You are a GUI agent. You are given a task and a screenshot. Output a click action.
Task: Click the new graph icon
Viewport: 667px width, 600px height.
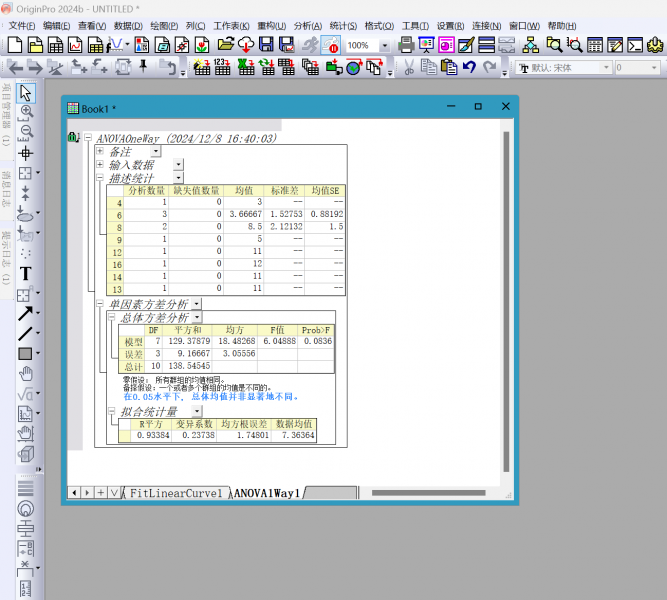(75, 45)
